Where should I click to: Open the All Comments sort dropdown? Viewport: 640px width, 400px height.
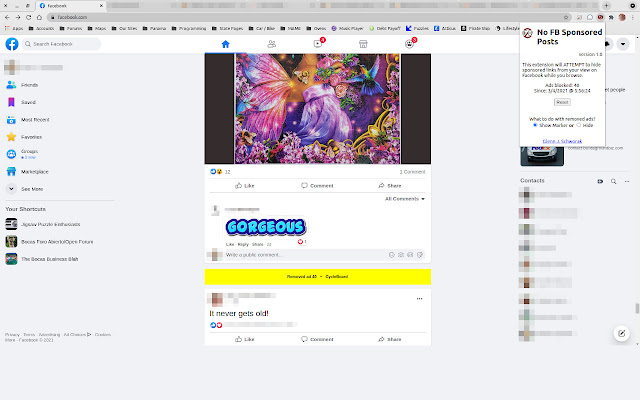pyautogui.click(x=404, y=199)
